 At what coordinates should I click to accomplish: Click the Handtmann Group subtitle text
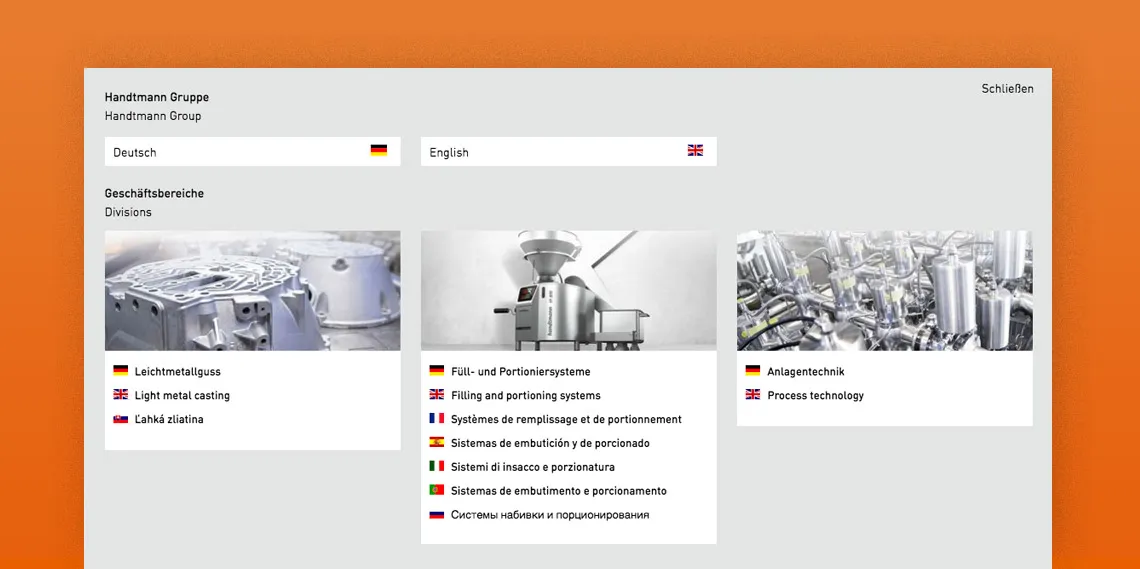click(153, 116)
